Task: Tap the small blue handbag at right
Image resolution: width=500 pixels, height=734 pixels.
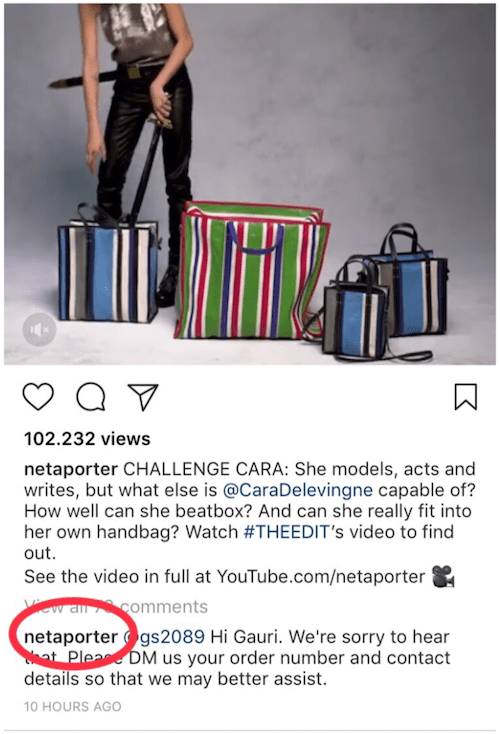Action: tap(354, 311)
